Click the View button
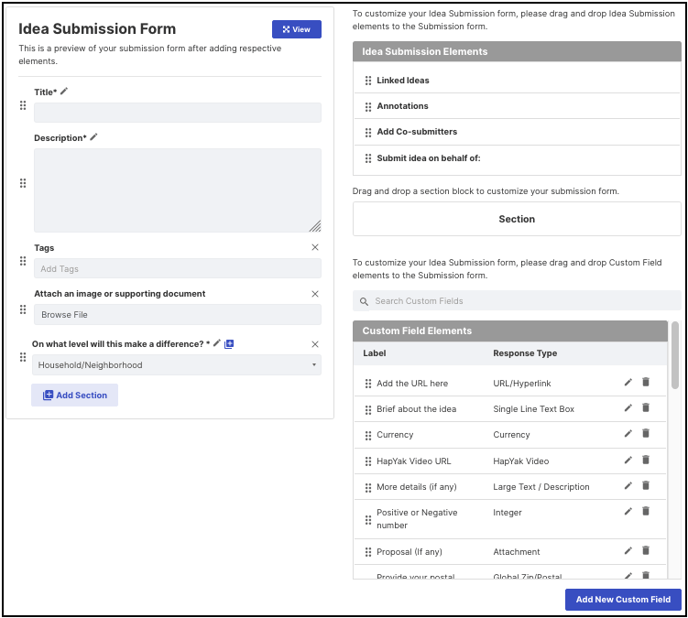 pyautogui.click(x=297, y=29)
